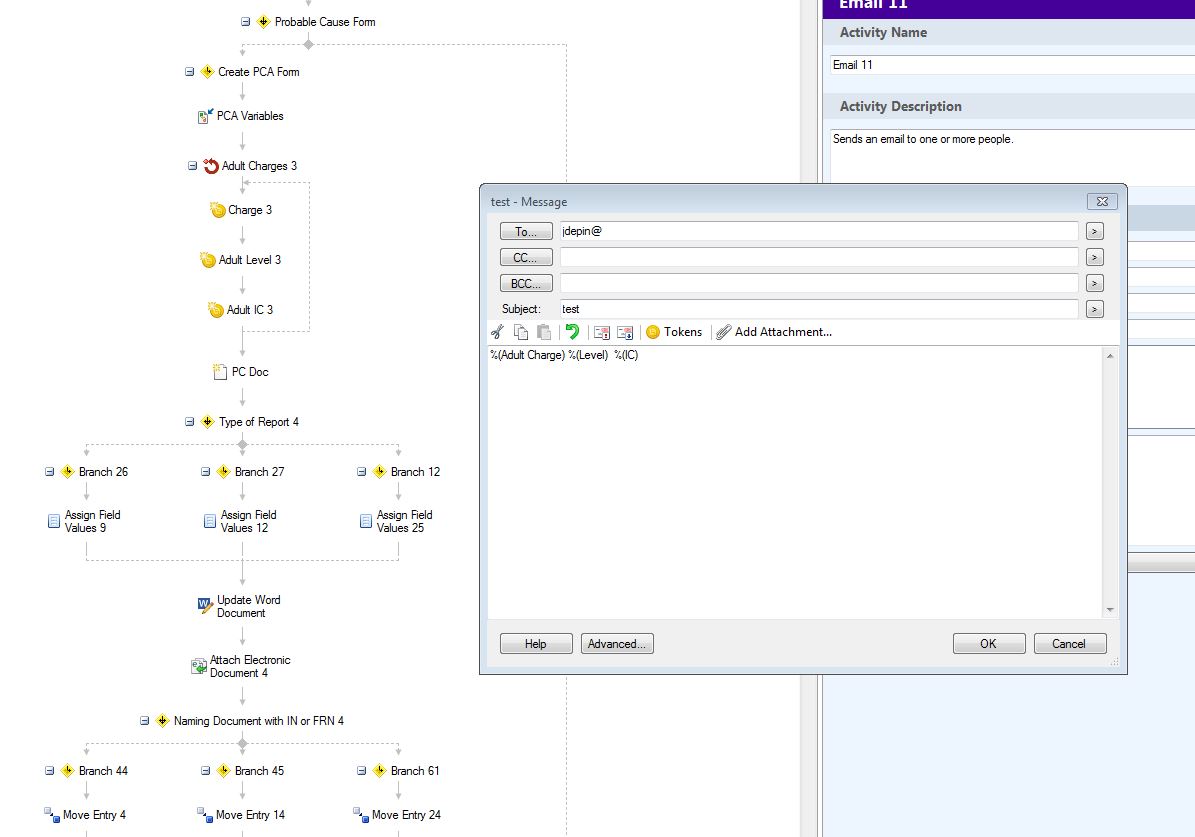1195x837 pixels.
Task: Select Assign Field Values 9 icon
Action: tap(54, 521)
